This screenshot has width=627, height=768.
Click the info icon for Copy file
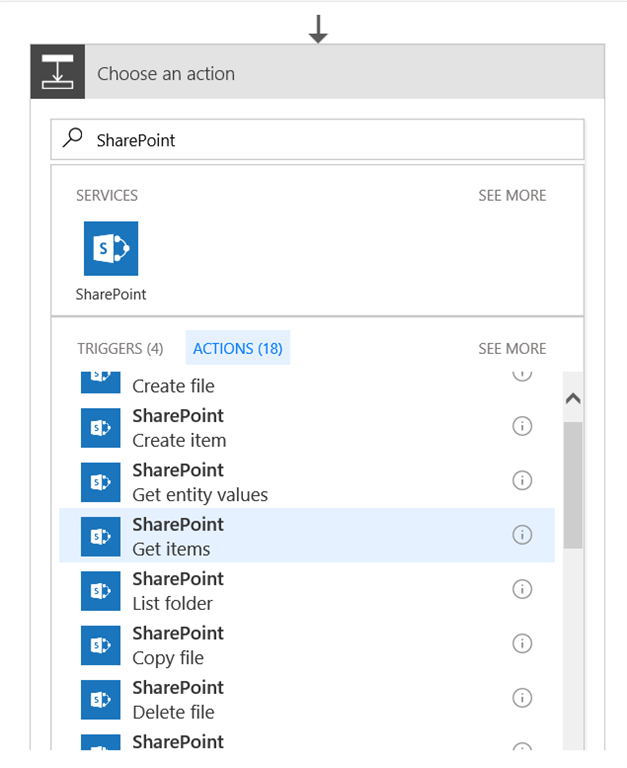click(x=522, y=644)
